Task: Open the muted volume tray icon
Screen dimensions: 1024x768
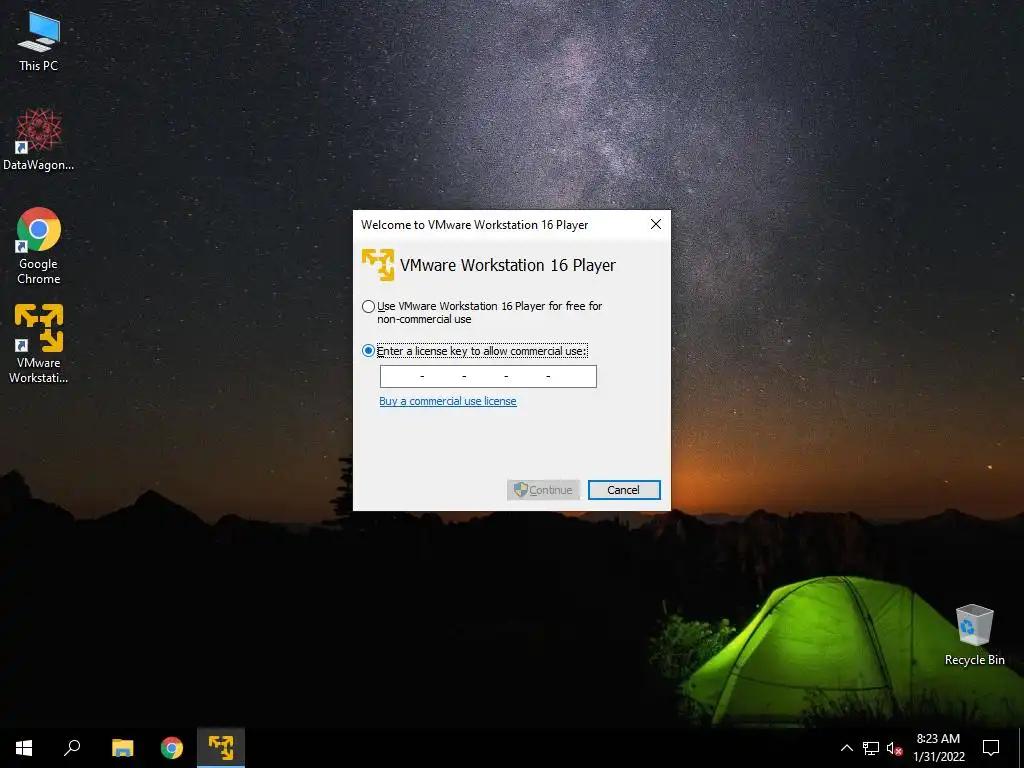Action: point(894,748)
